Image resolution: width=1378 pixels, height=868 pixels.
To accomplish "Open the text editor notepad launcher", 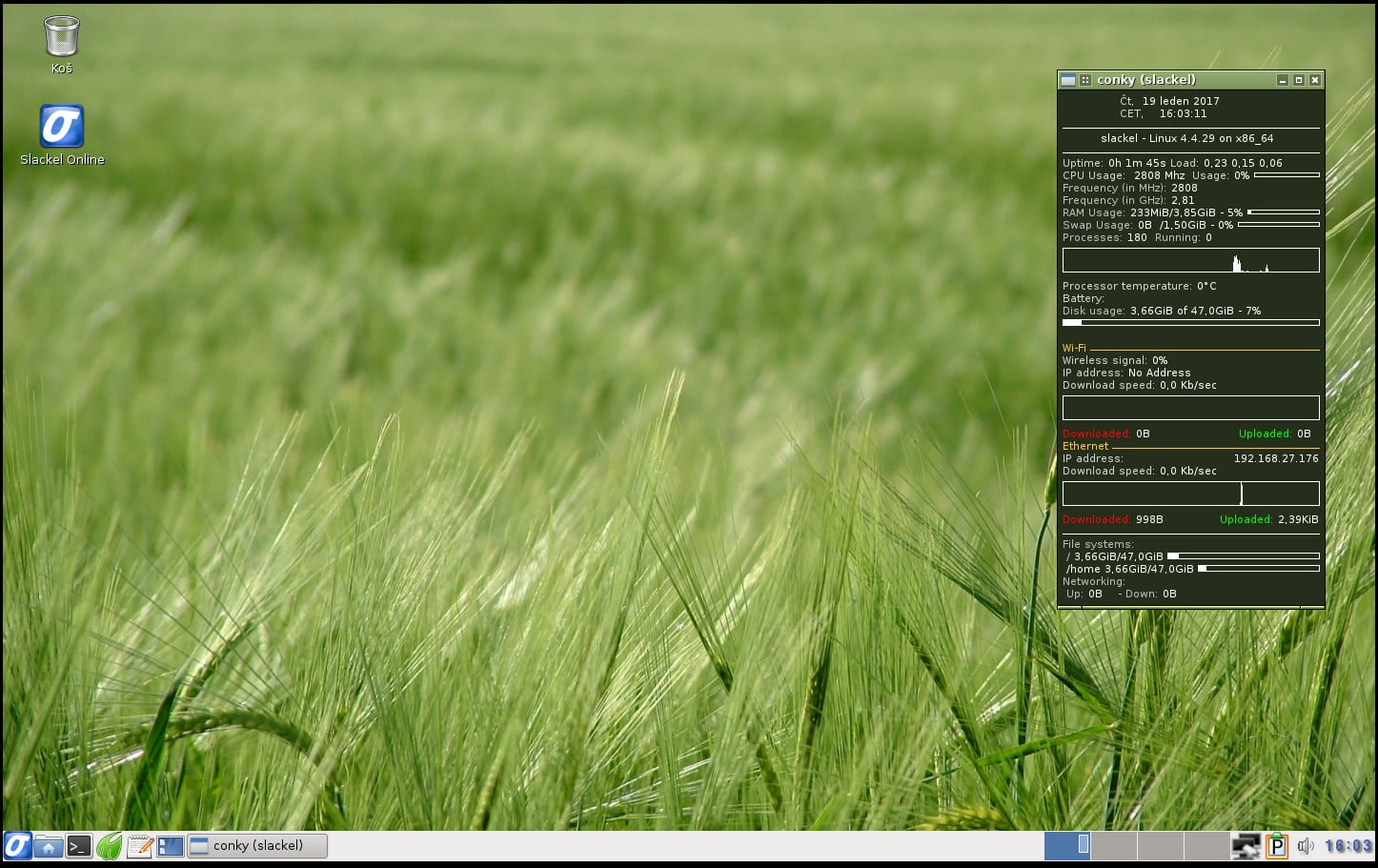I will click(140, 845).
